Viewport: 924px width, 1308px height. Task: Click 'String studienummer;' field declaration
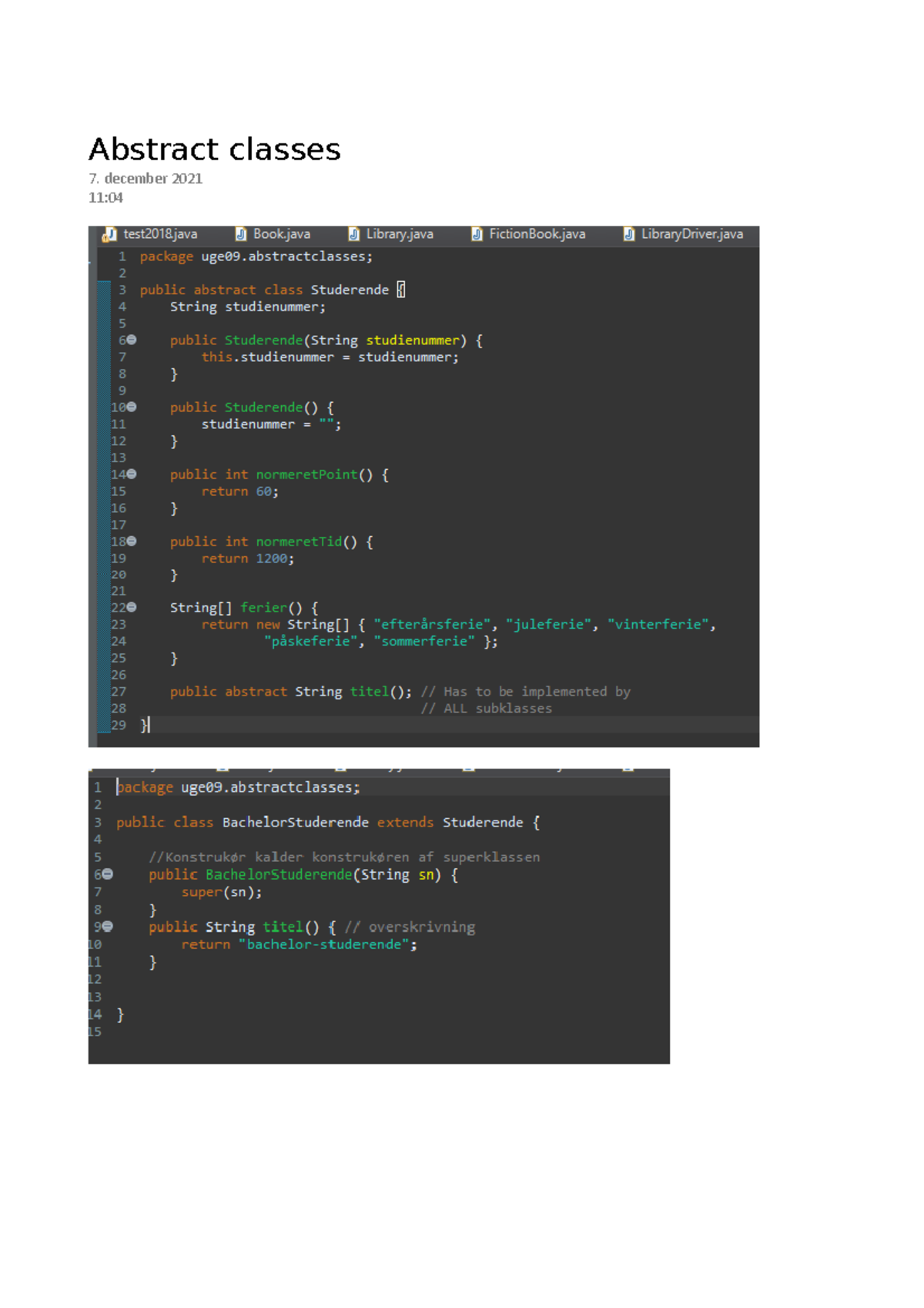tap(248, 307)
